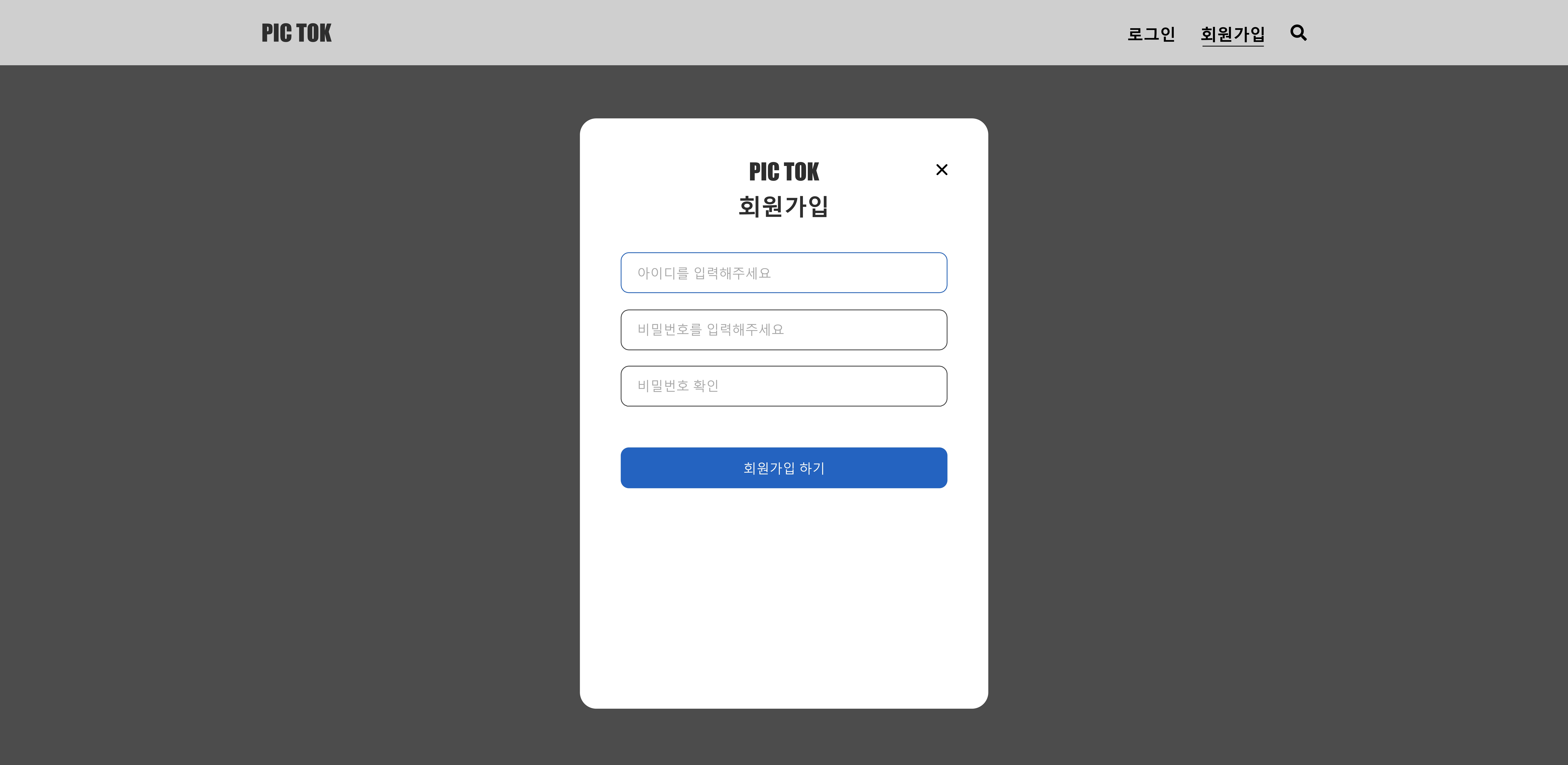The width and height of the screenshot is (1568, 765).
Task: Open search via the magnifier icon
Action: (x=1298, y=33)
